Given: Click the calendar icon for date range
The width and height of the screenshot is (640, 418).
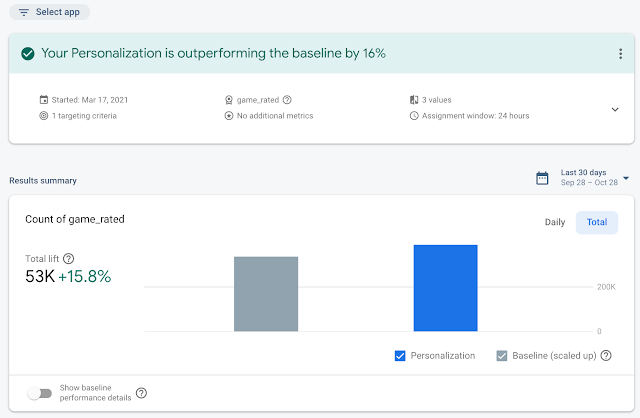Looking at the screenshot, I should (x=542, y=178).
